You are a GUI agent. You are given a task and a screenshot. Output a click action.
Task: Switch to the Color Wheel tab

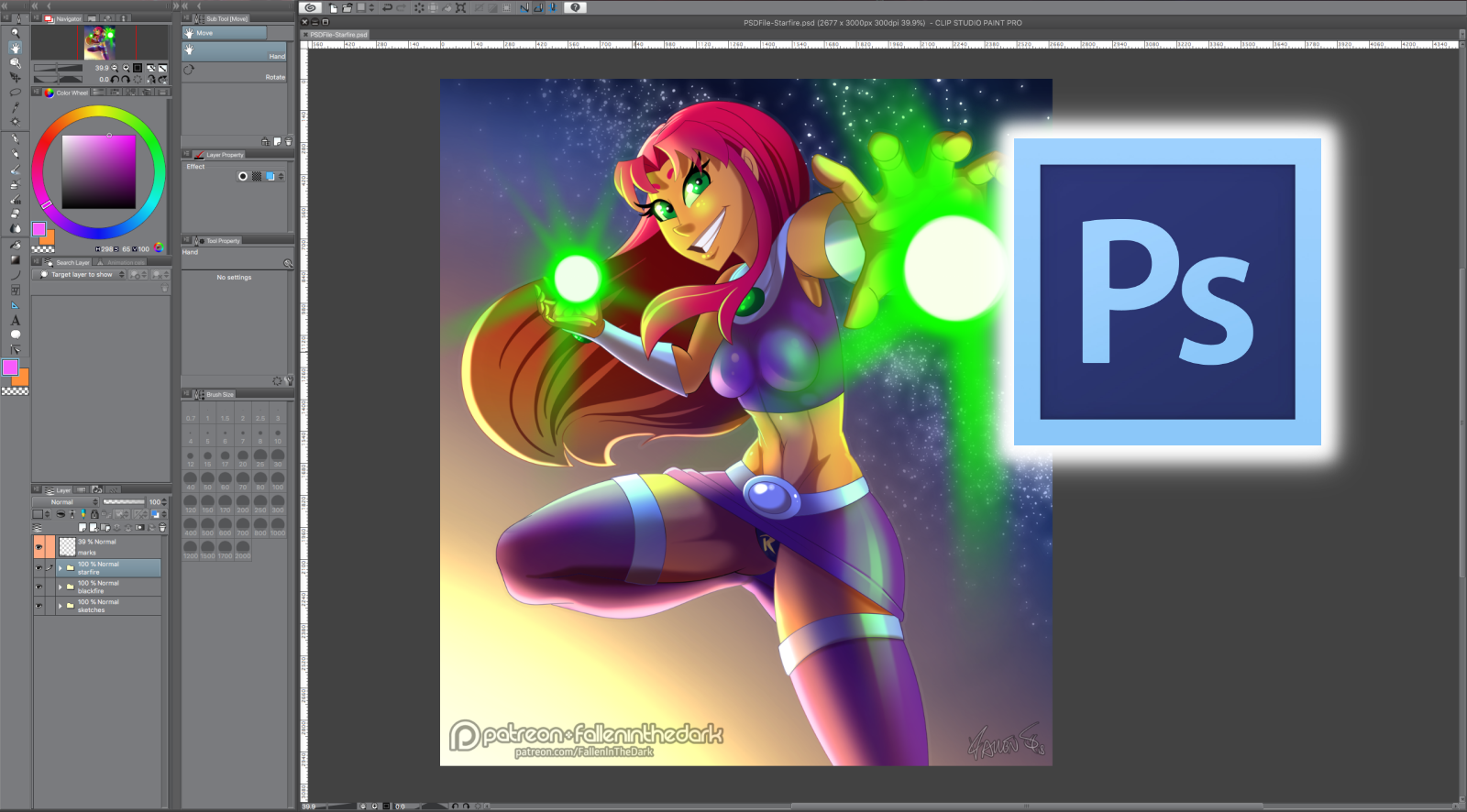click(66, 93)
